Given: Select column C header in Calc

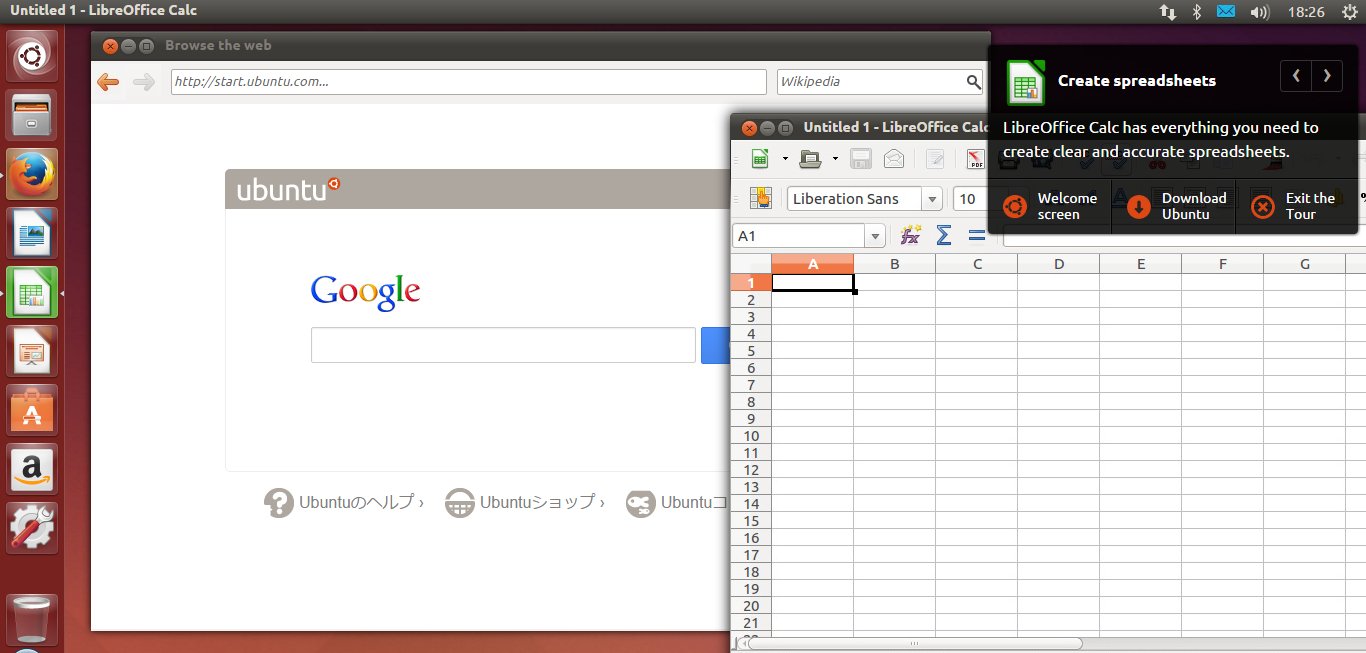Looking at the screenshot, I should pyautogui.click(x=977, y=264).
